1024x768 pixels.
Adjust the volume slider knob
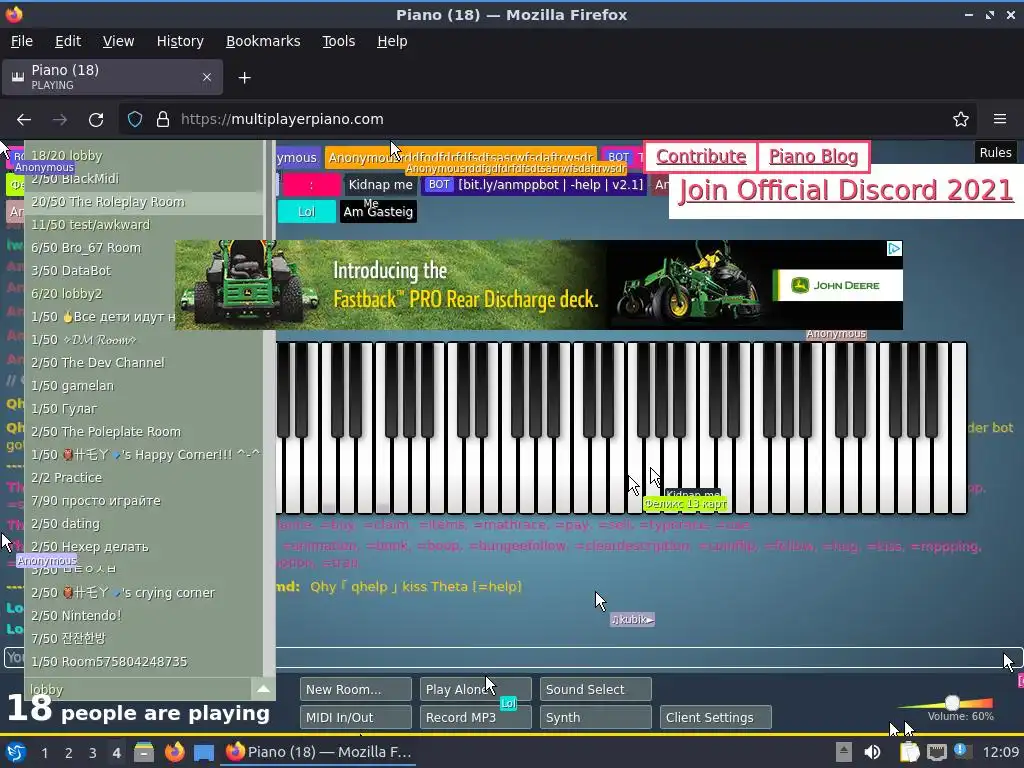click(952, 703)
